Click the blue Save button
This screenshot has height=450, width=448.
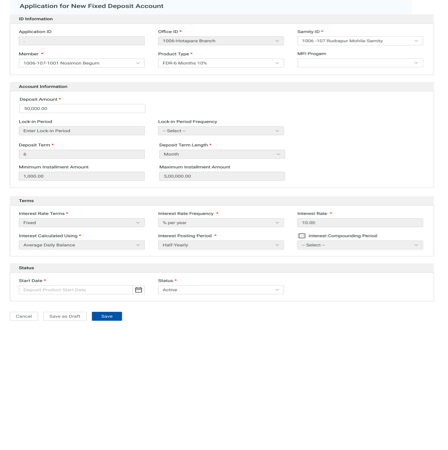click(107, 316)
